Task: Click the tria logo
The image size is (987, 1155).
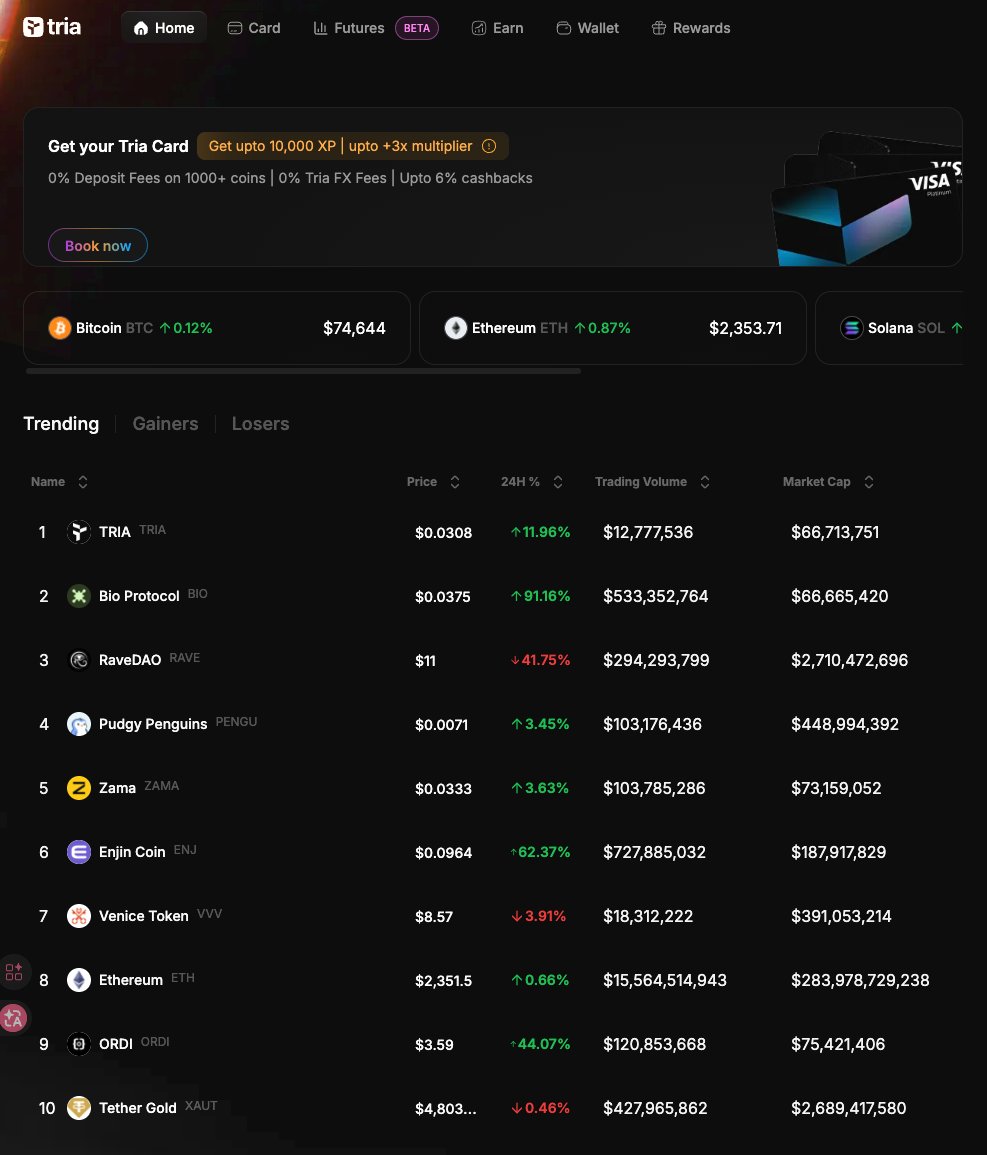Action: pyautogui.click(x=52, y=27)
